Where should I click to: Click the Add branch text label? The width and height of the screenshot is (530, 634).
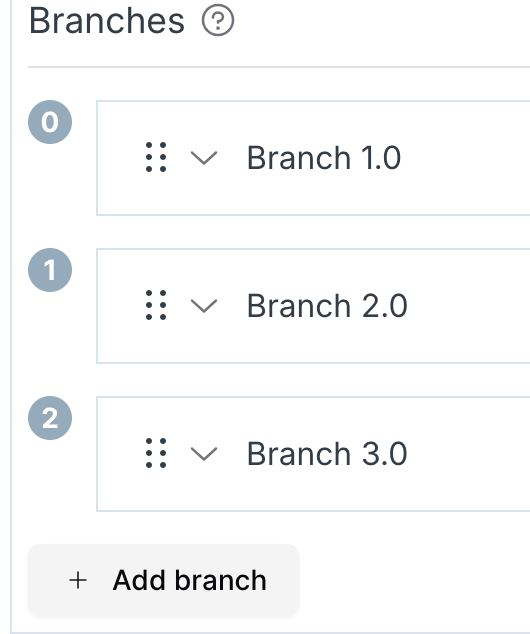[x=190, y=580]
